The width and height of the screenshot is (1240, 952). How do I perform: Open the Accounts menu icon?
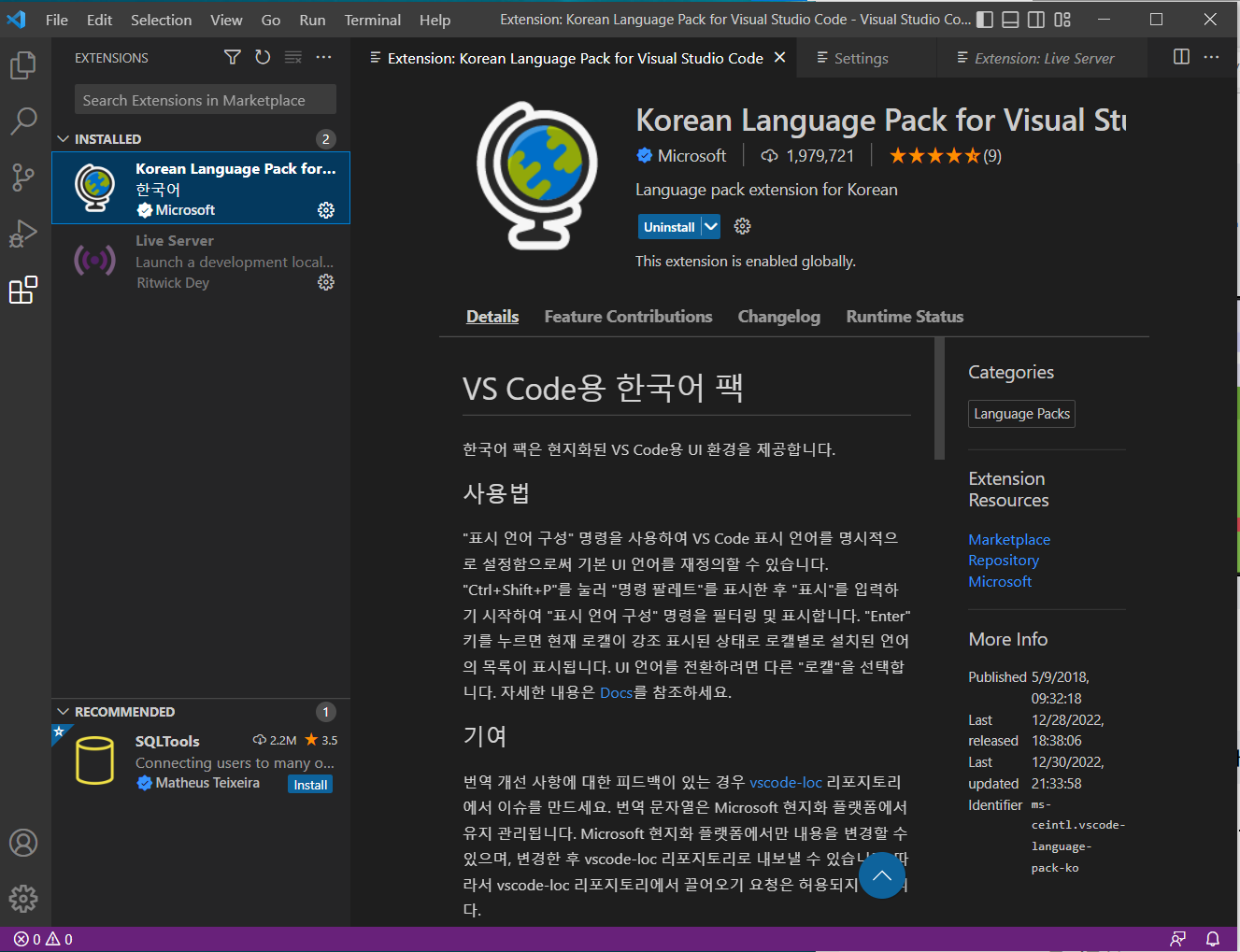point(23,843)
